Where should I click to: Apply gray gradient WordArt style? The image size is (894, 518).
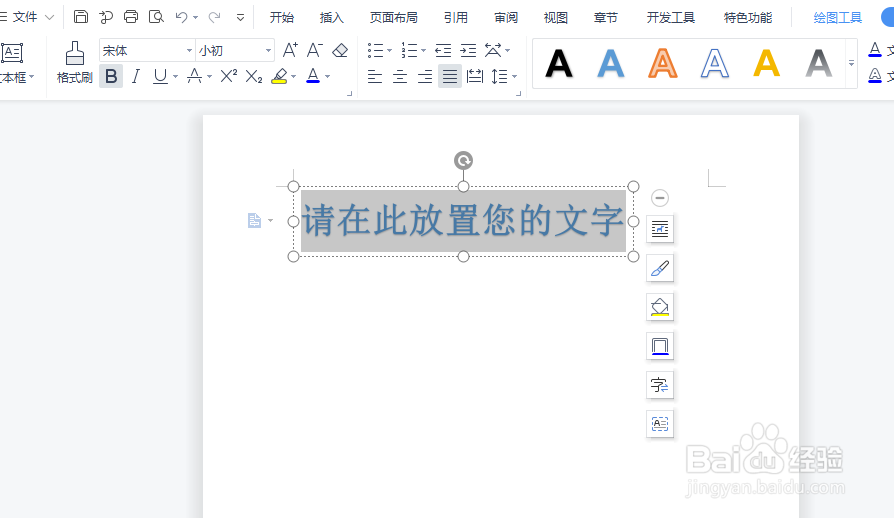tap(819, 63)
